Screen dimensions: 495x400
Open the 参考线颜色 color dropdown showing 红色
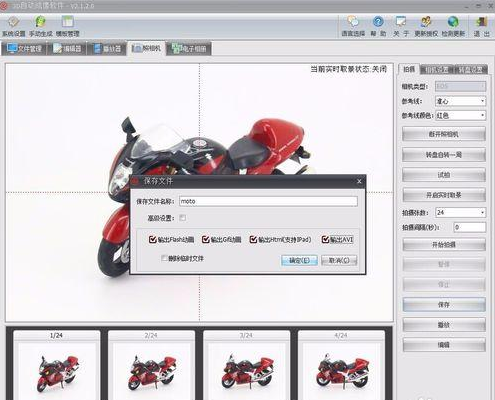pos(461,116)
